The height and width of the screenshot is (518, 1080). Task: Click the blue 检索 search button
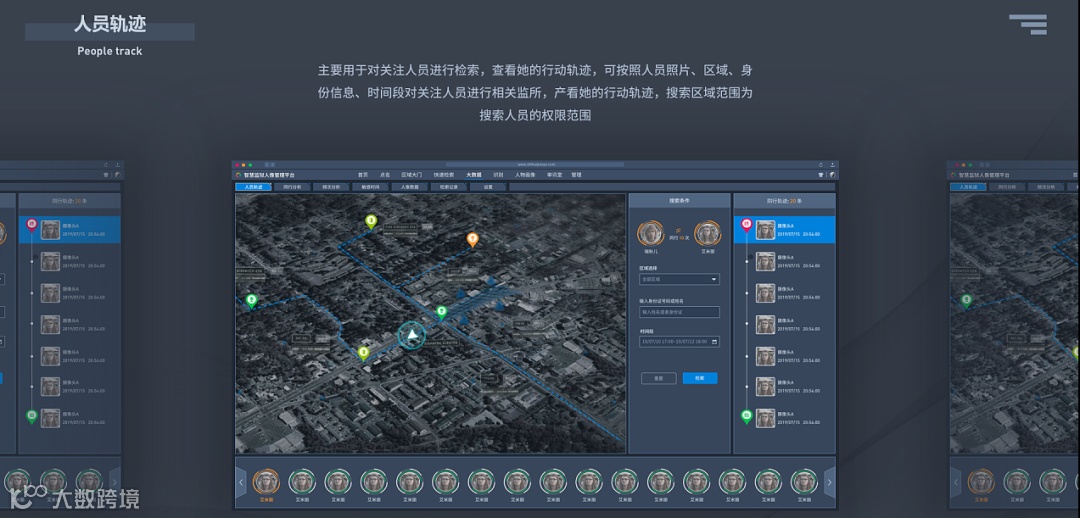tap(700, 378)
